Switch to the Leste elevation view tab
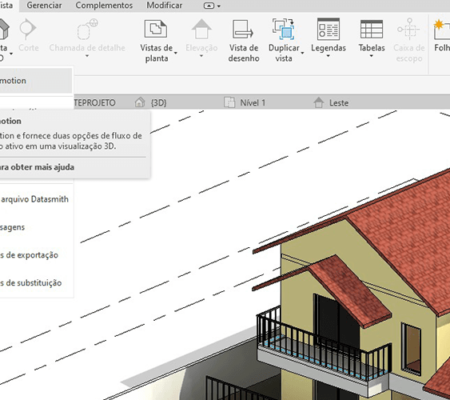The height and width of the screenshot is (400, 450). pos(331,103)
